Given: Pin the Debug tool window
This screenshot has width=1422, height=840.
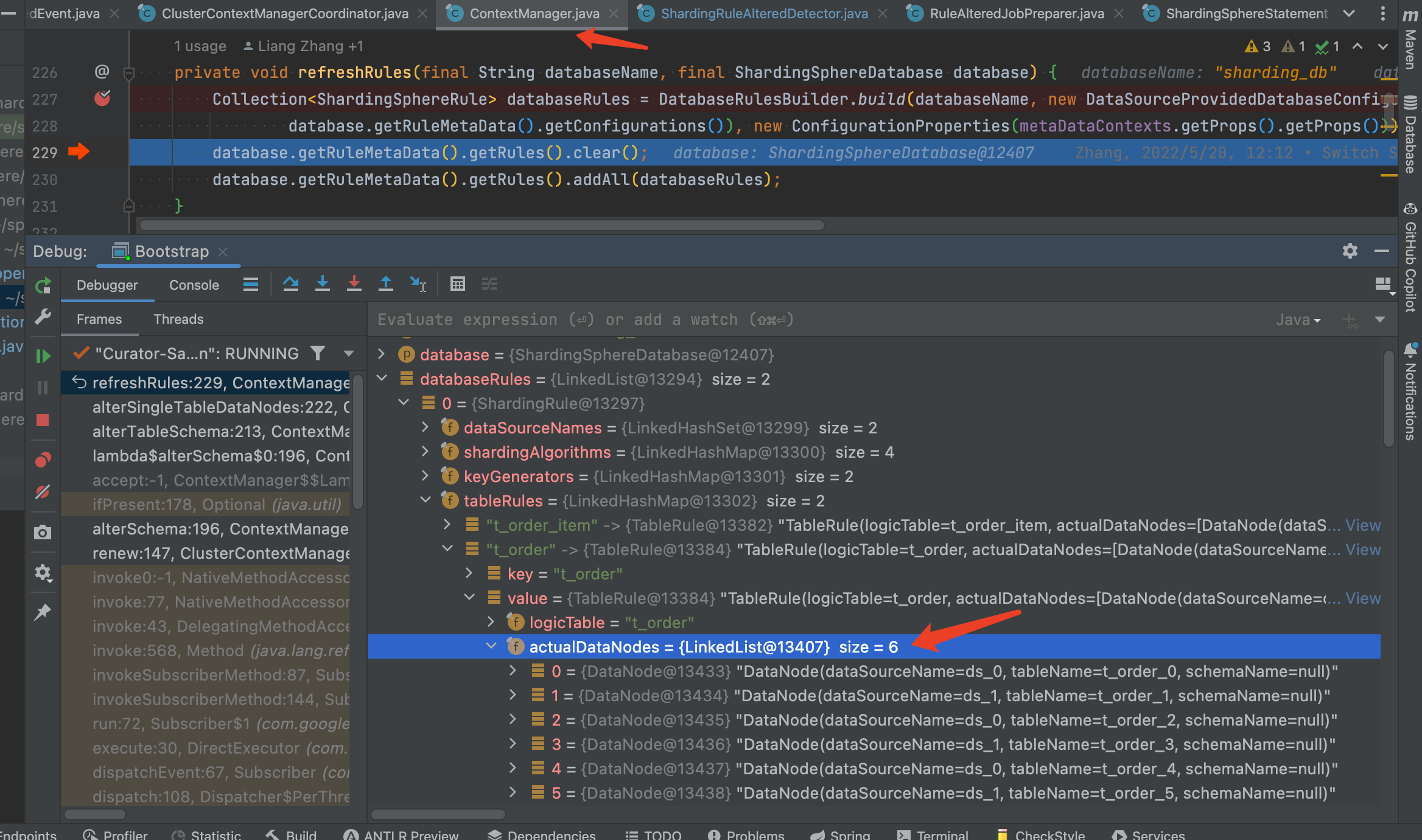Looking at the screenshot, I should point(43,612).
